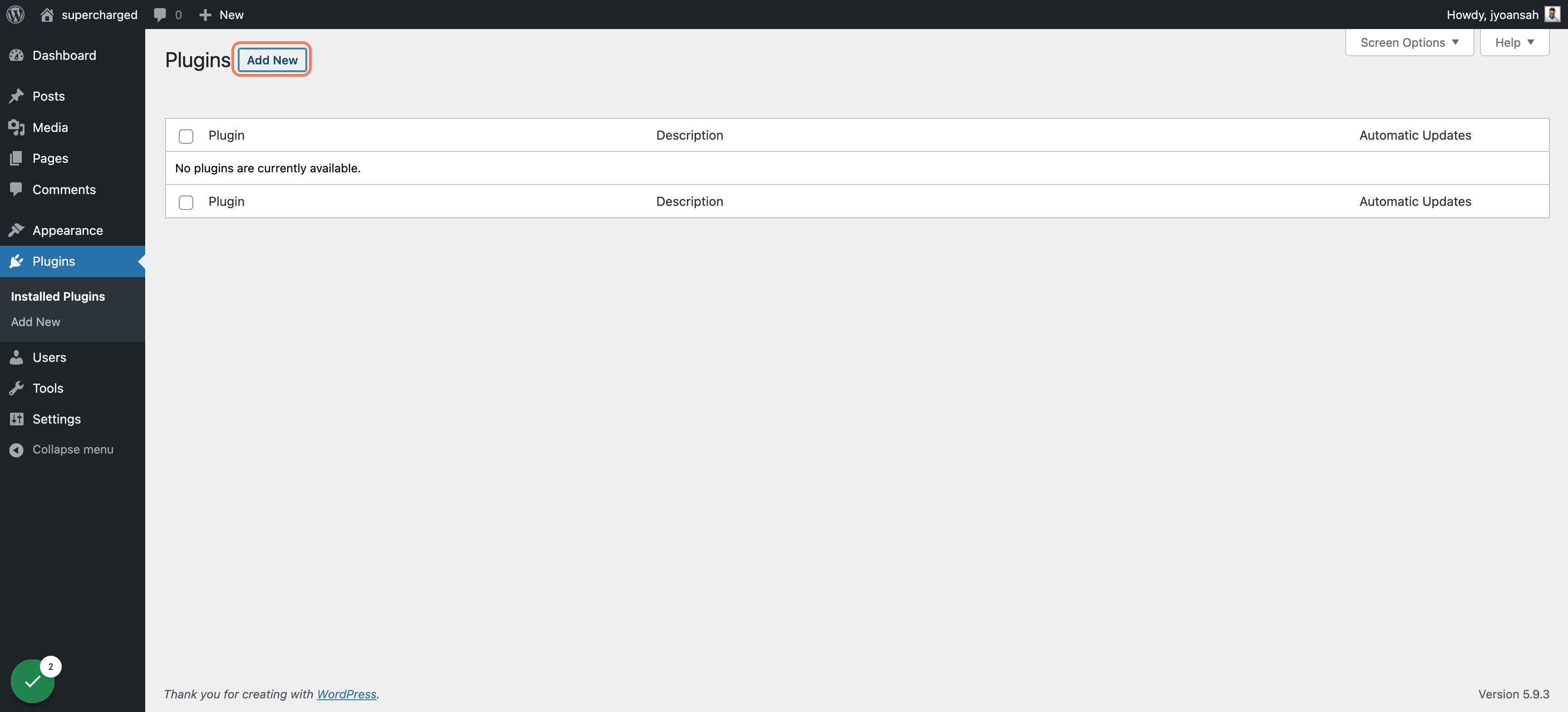This screenshot has width=1568, height=712.
Task: Open Add New in Plugins submenu
Action: click(x=35, y=322)
